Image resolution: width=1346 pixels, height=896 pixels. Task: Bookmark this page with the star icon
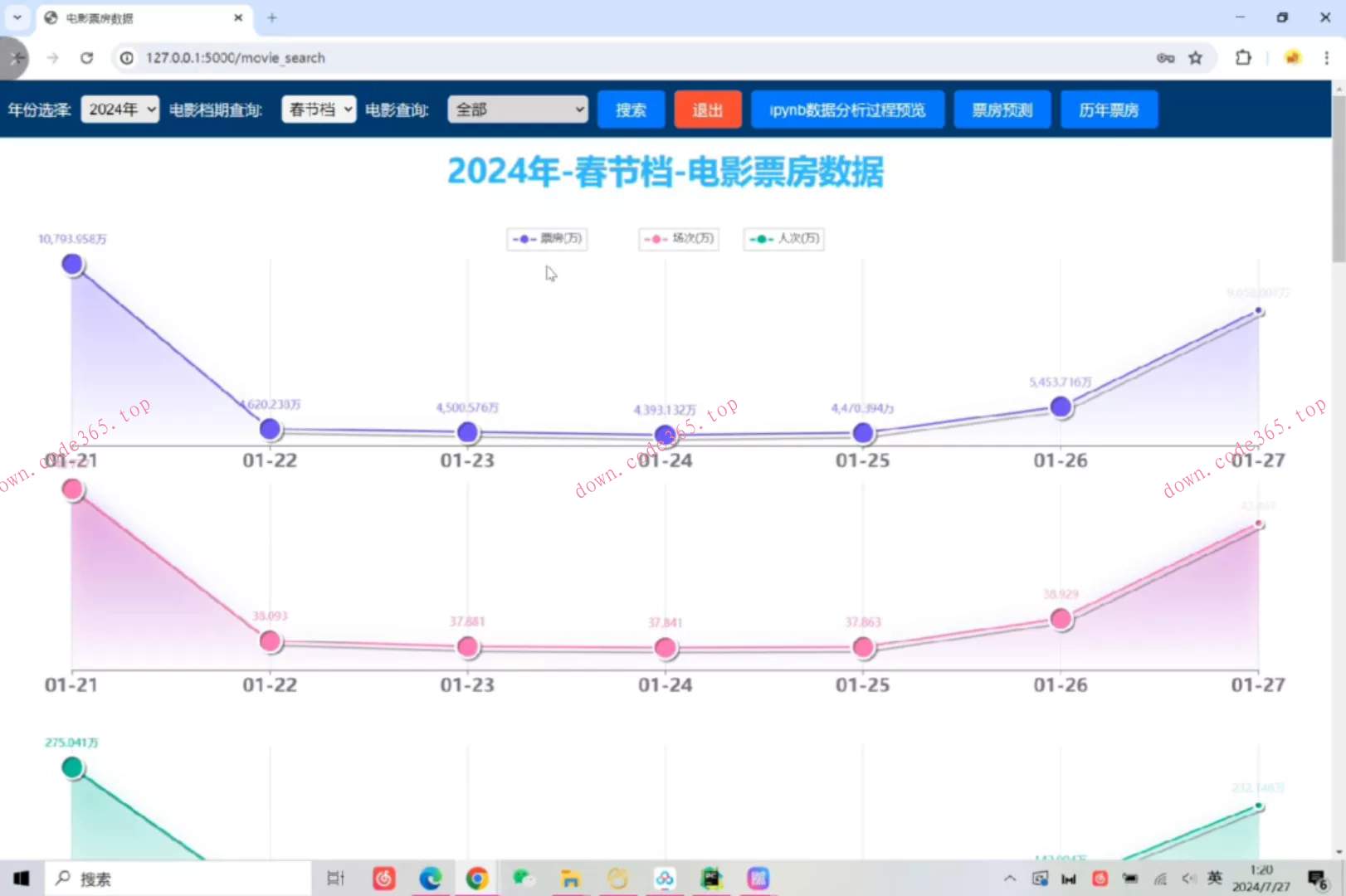click(x=1195, y=58)
